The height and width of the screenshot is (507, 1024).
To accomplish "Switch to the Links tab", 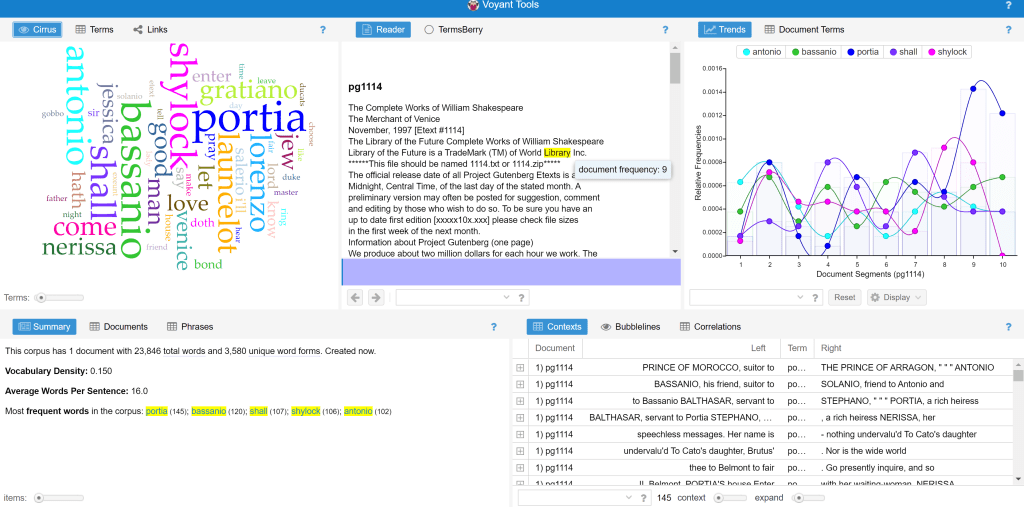I will click(x=150, y=29).
